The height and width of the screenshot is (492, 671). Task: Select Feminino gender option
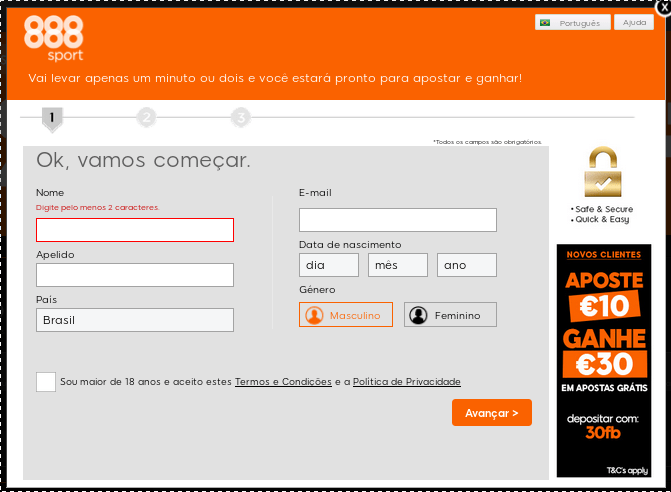pos(450,315)
